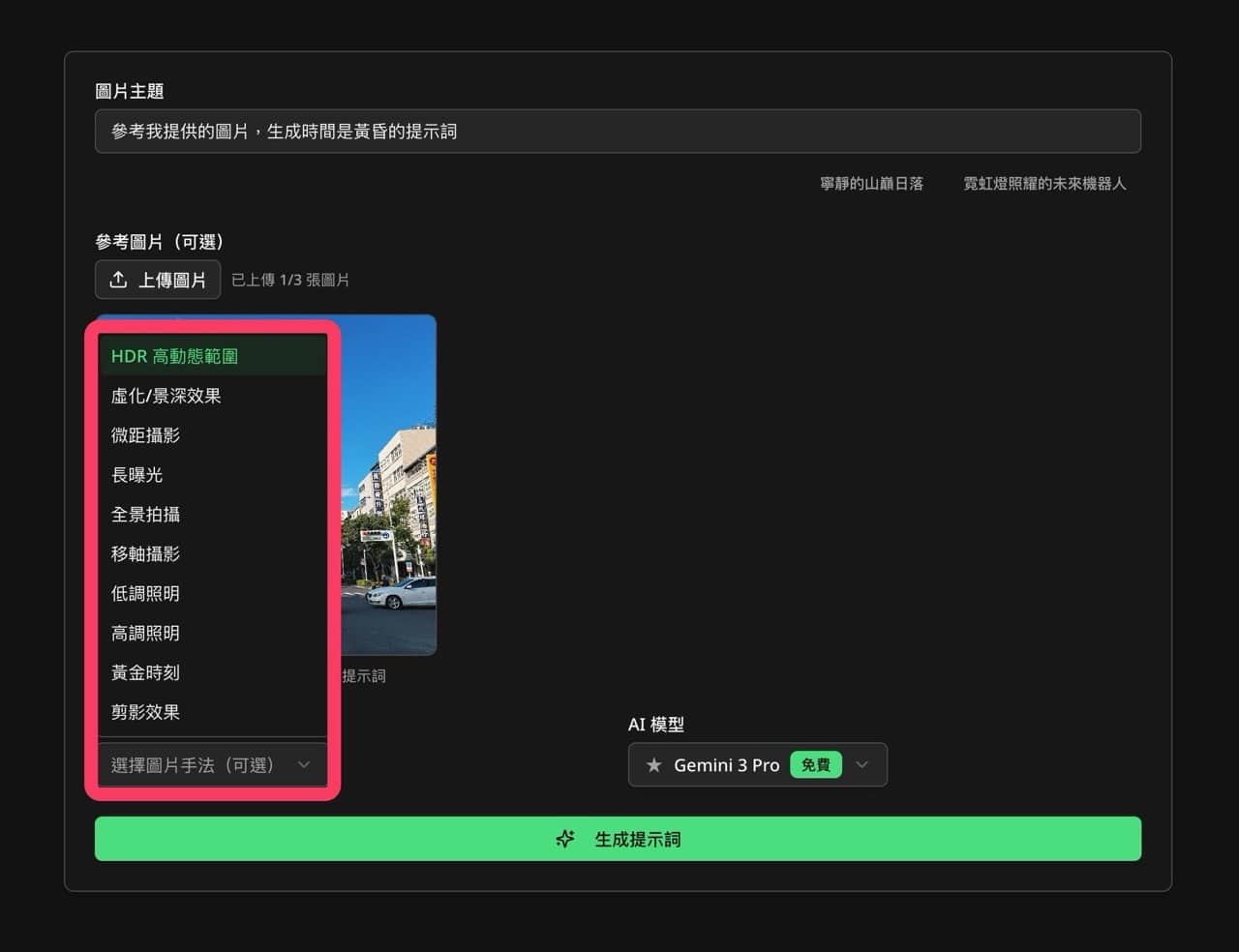1239x952 pixels.
Task: Click the star icon beside Gemini 3 Pro
Action: (653, 764)
